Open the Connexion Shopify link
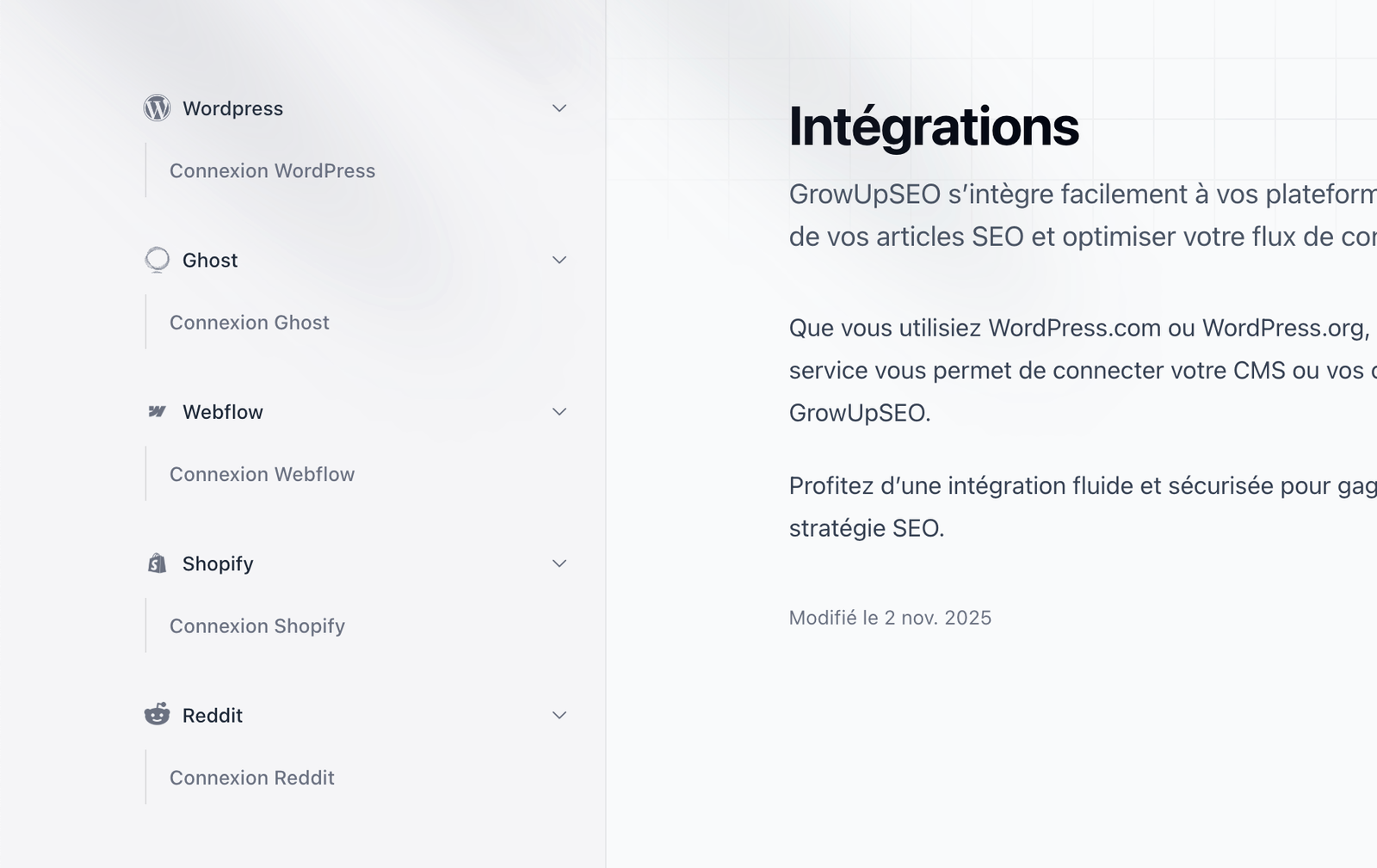This screenshot has height=868, width=1377. [x=257, y=626]
